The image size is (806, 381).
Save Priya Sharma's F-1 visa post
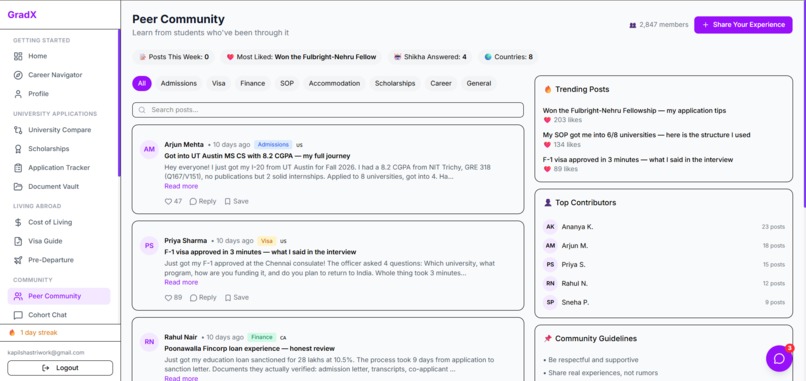pyautogui.click(x=236, y=298)
